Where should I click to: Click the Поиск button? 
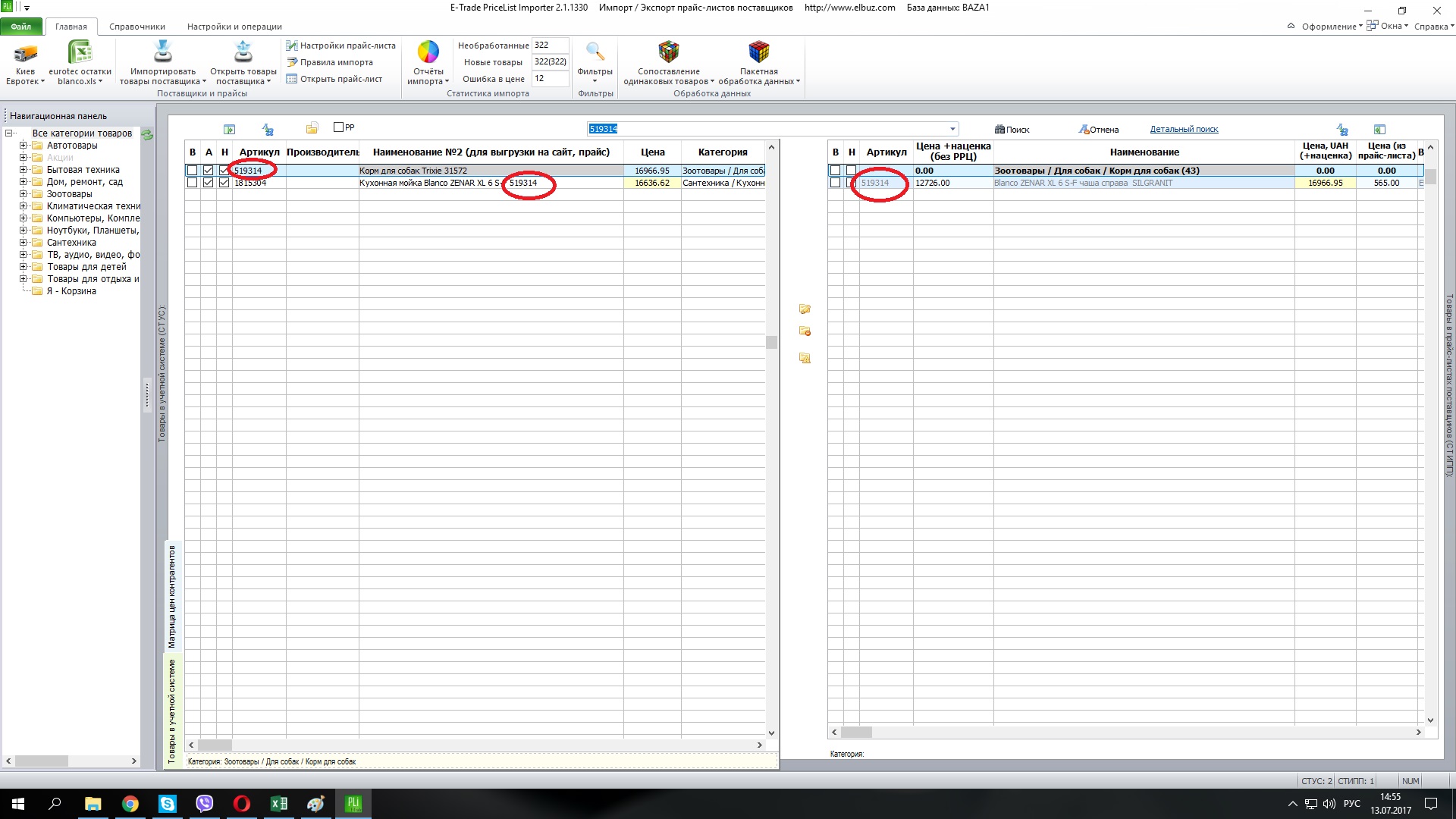click(1012, 130)
